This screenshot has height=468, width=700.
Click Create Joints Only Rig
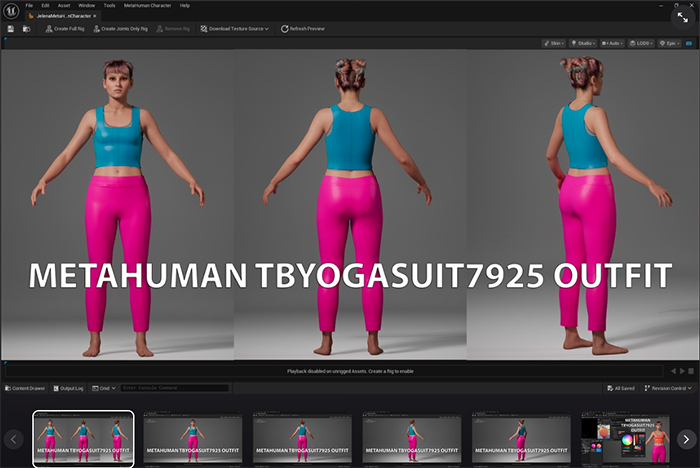[x=120, y=29]
